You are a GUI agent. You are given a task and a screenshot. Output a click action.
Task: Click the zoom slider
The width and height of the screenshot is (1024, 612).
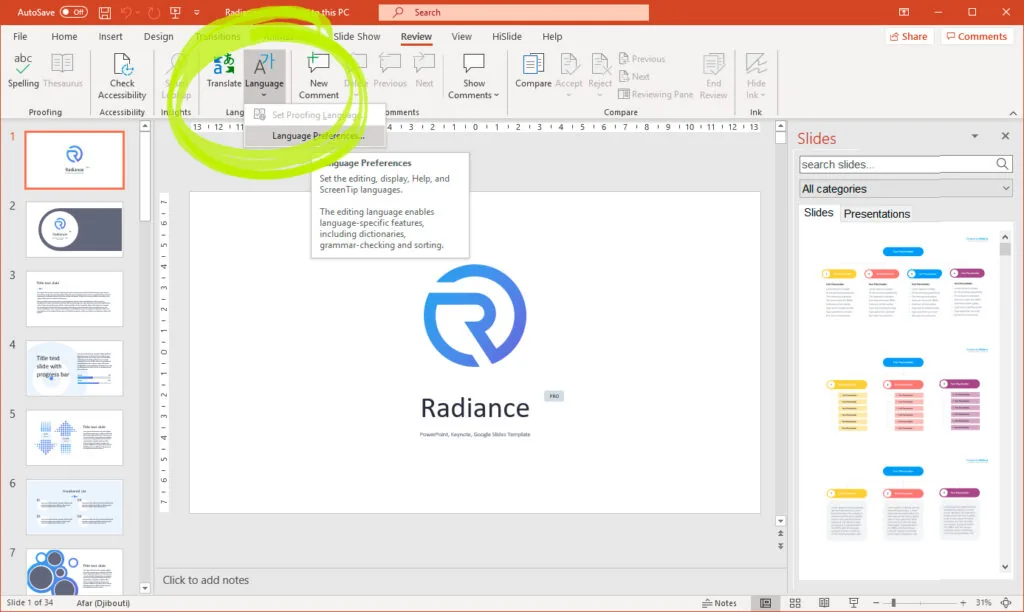coord(919,603)
